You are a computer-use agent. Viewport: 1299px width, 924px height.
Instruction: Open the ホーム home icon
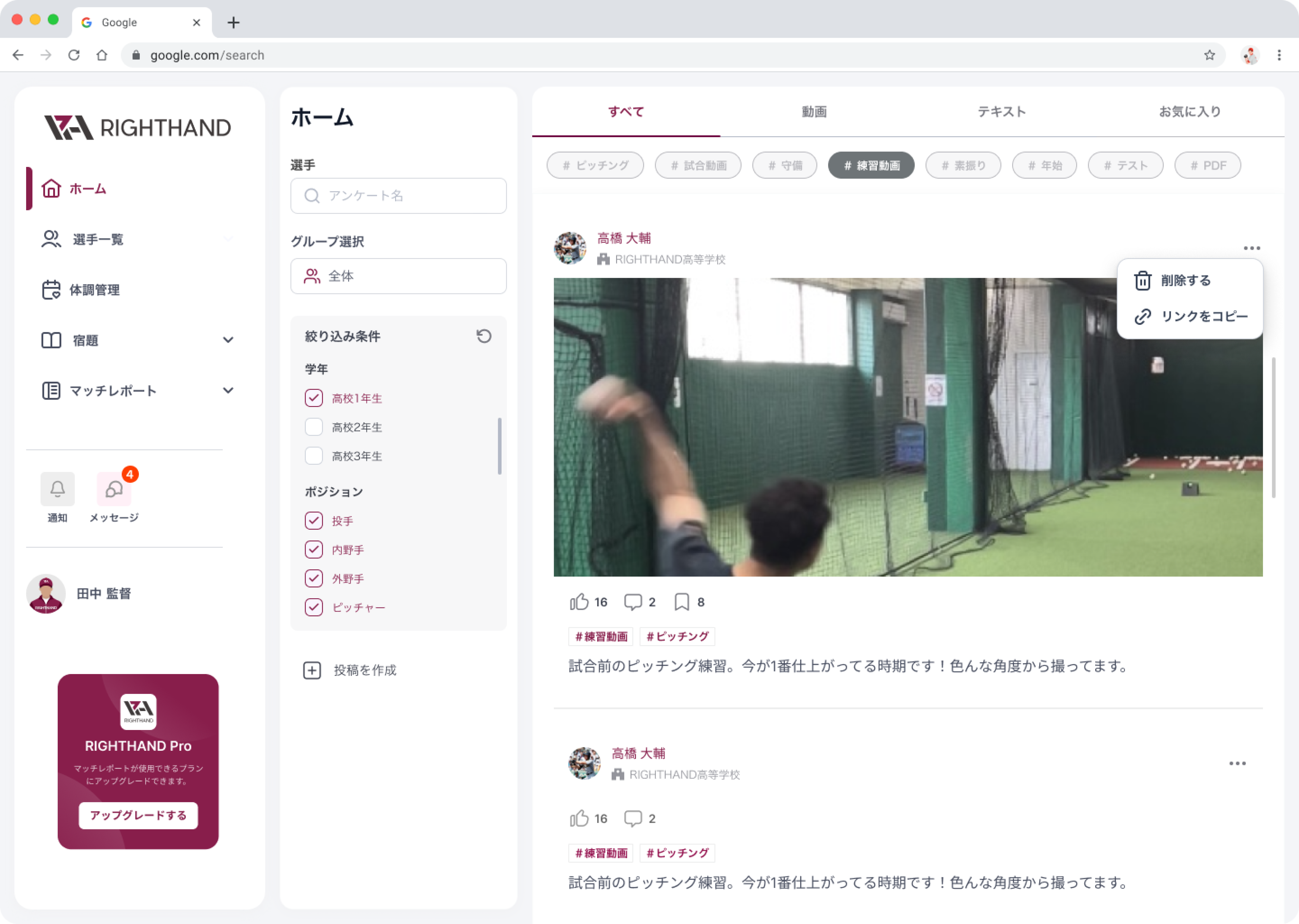point(51,188)
